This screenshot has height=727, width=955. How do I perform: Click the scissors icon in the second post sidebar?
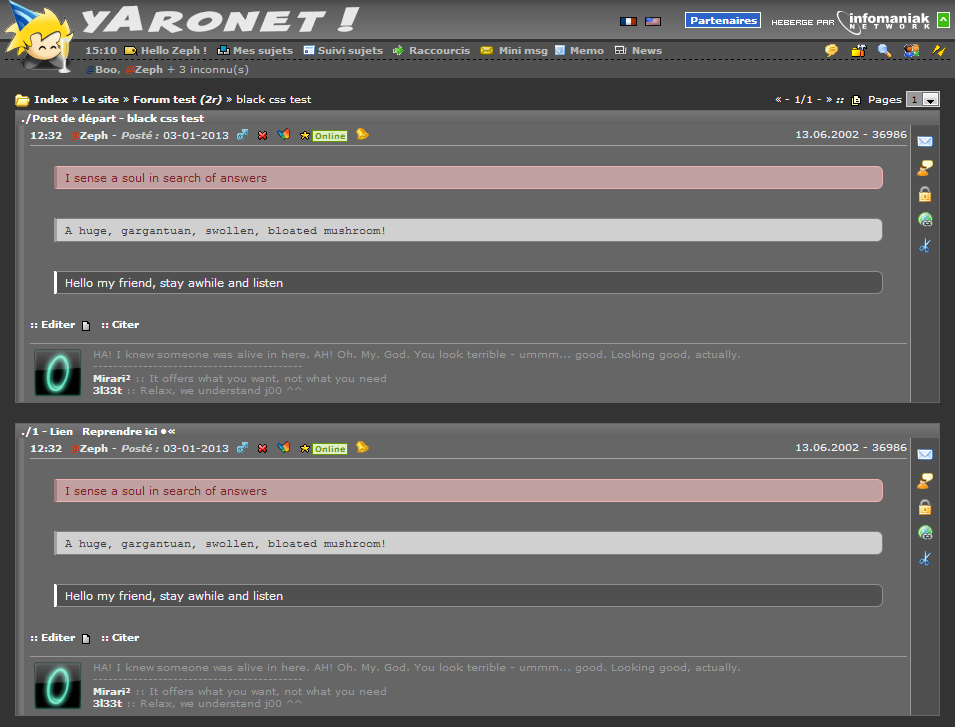click(x=925, y=558)
